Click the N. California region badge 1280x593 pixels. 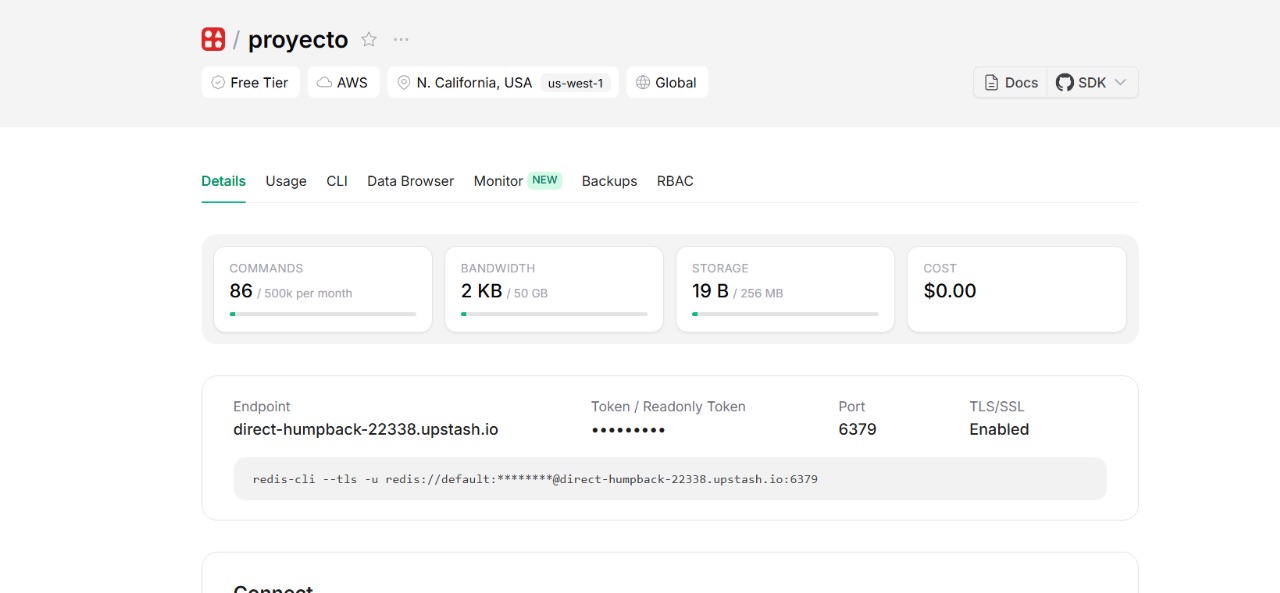(503, 83)
